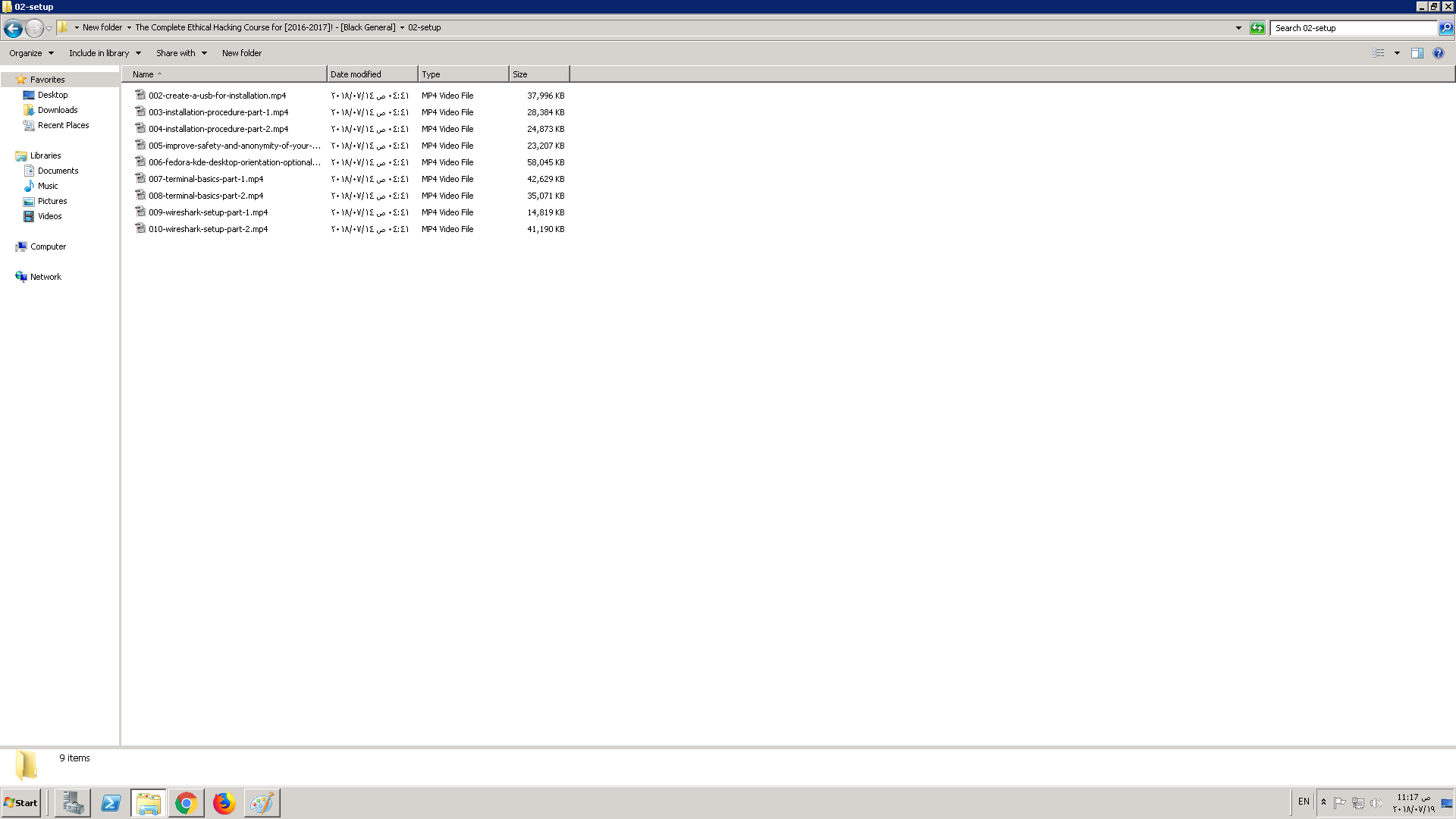The image size is (1456, 819).
Task: Click the volume speaker tray icon
Action: pyautogui.click(x=1376, y=803)
